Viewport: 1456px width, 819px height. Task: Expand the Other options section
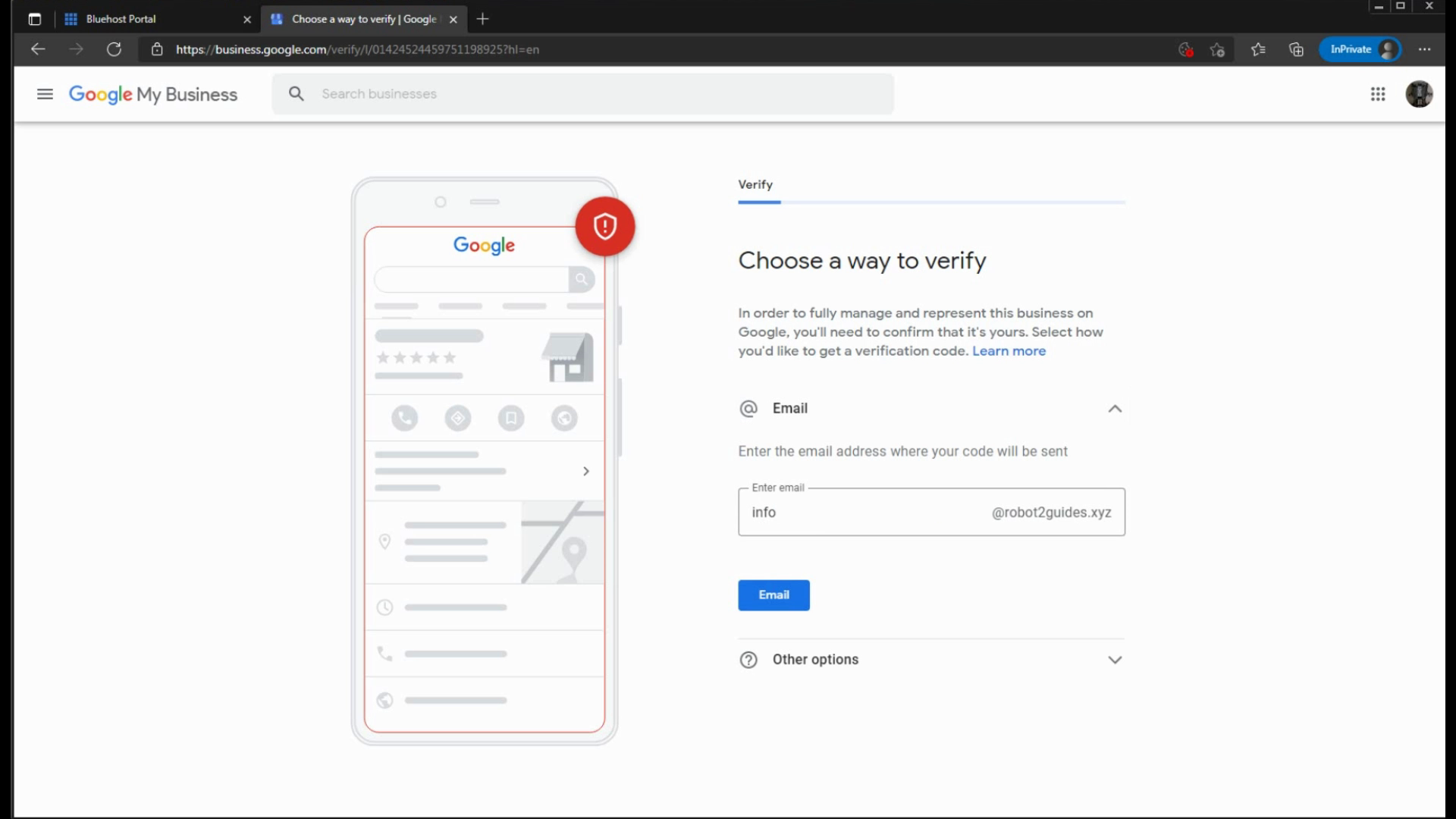coord(1114,660)
